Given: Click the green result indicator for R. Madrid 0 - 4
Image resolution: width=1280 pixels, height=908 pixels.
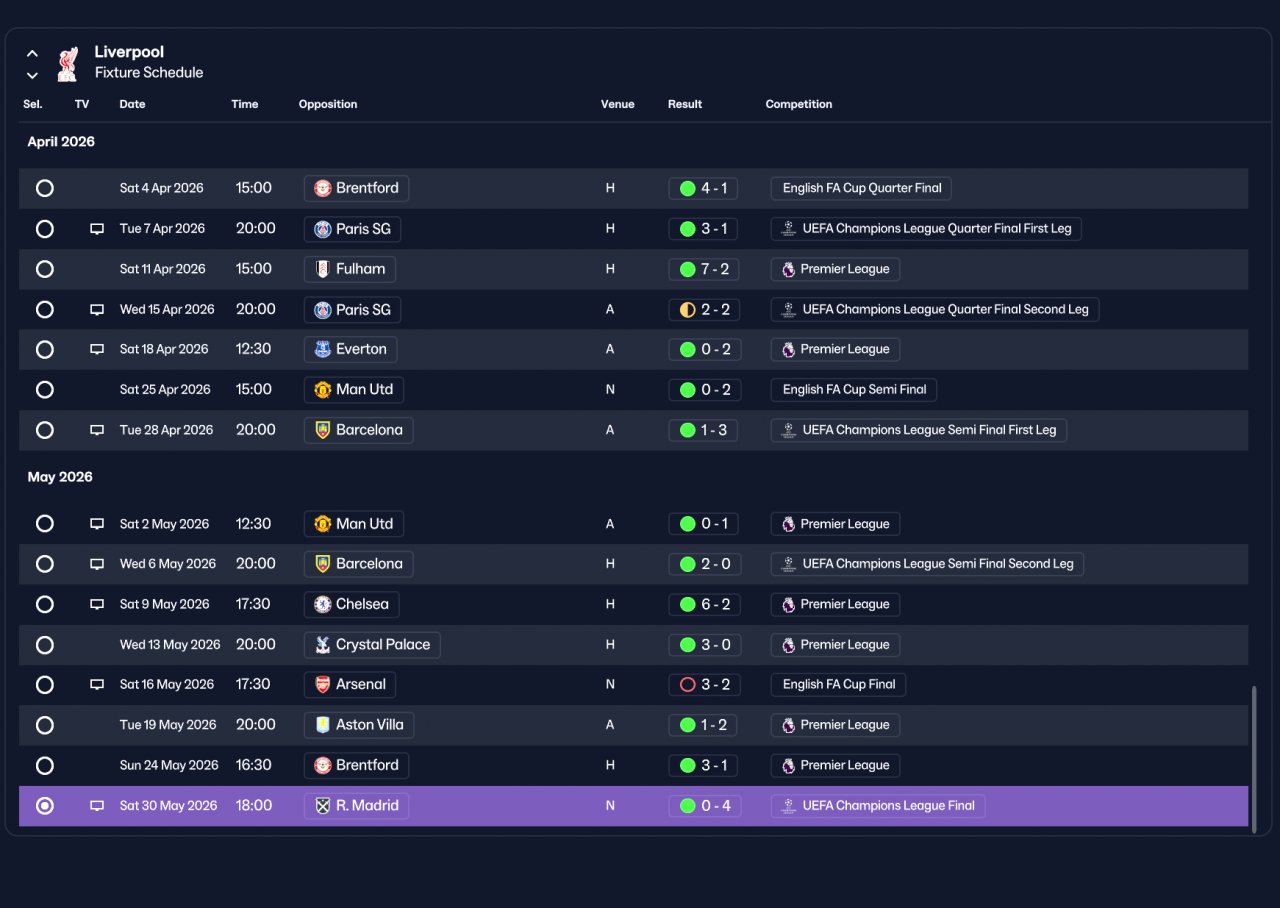Looking at the screenshot, I should click(x=687, y=806).
